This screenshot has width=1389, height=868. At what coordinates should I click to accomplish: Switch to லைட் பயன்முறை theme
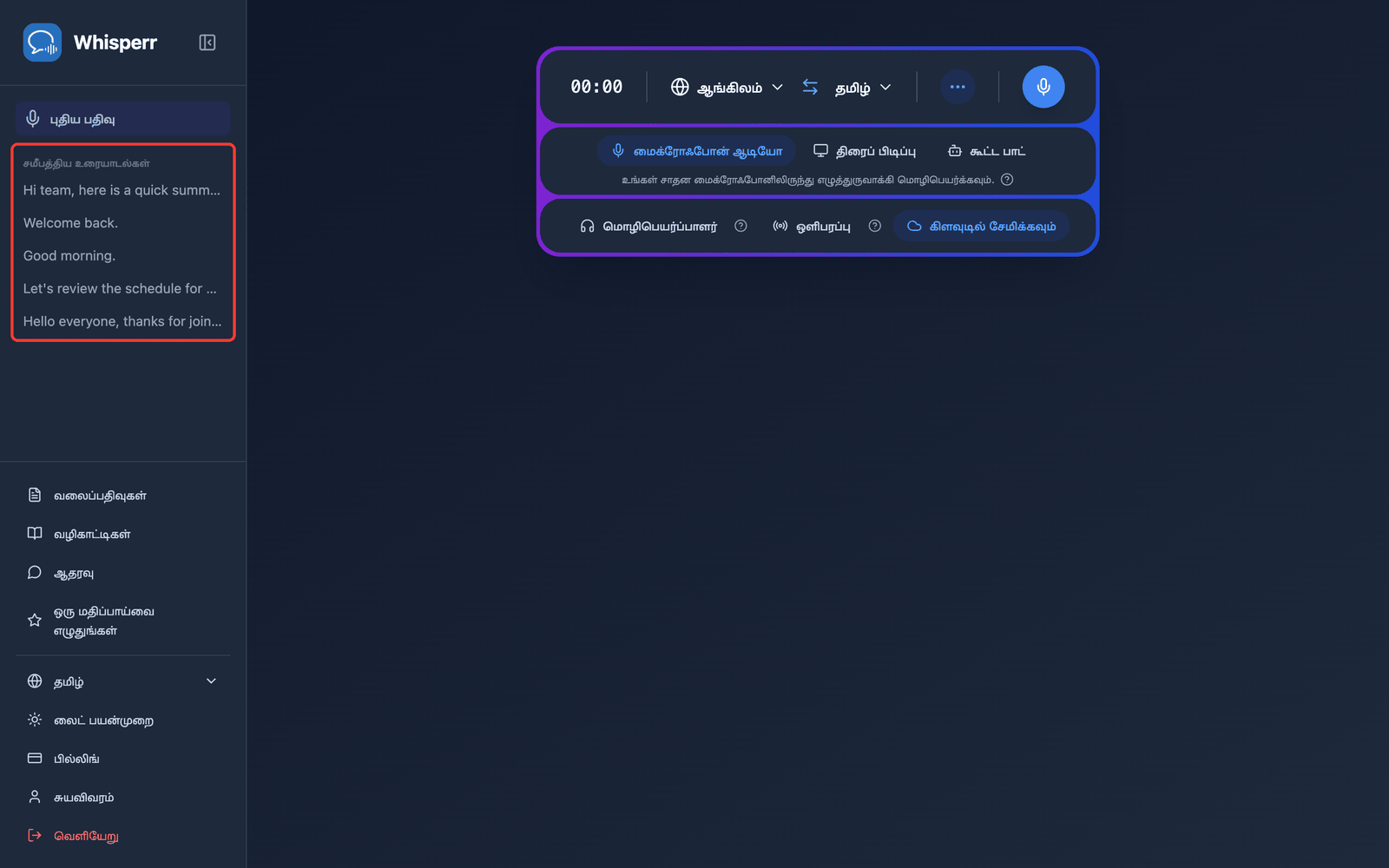[122, 720]
